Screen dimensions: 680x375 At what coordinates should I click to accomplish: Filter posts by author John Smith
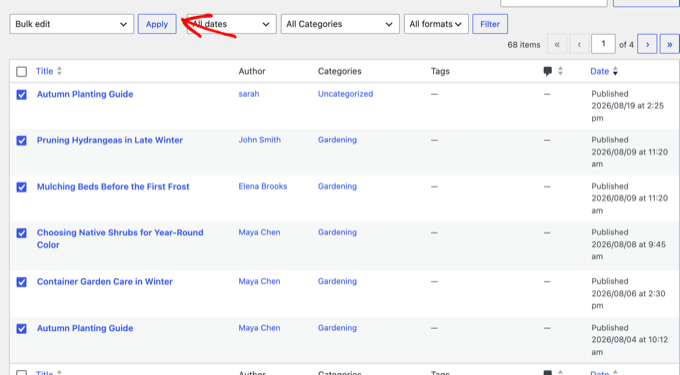[x=260, y=140]
